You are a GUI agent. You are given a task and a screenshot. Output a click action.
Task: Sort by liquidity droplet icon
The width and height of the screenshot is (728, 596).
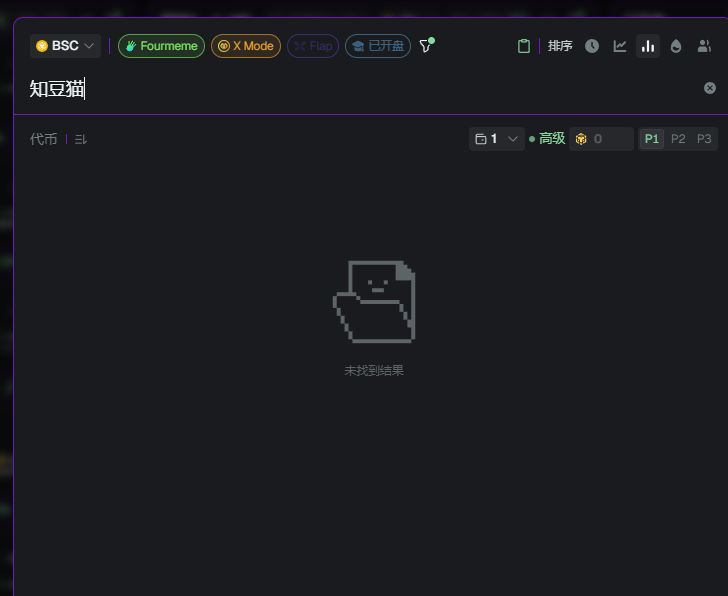click(x=676, y=46)
